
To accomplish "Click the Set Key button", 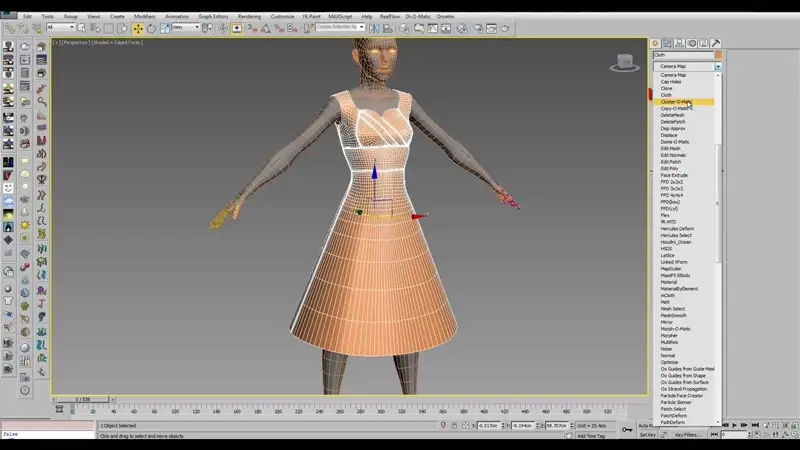I will (x=647, y=435).
